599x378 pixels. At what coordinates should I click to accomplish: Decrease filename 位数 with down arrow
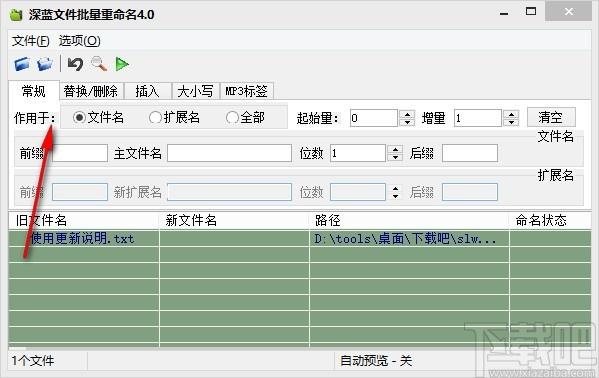[x=395, y=157]
